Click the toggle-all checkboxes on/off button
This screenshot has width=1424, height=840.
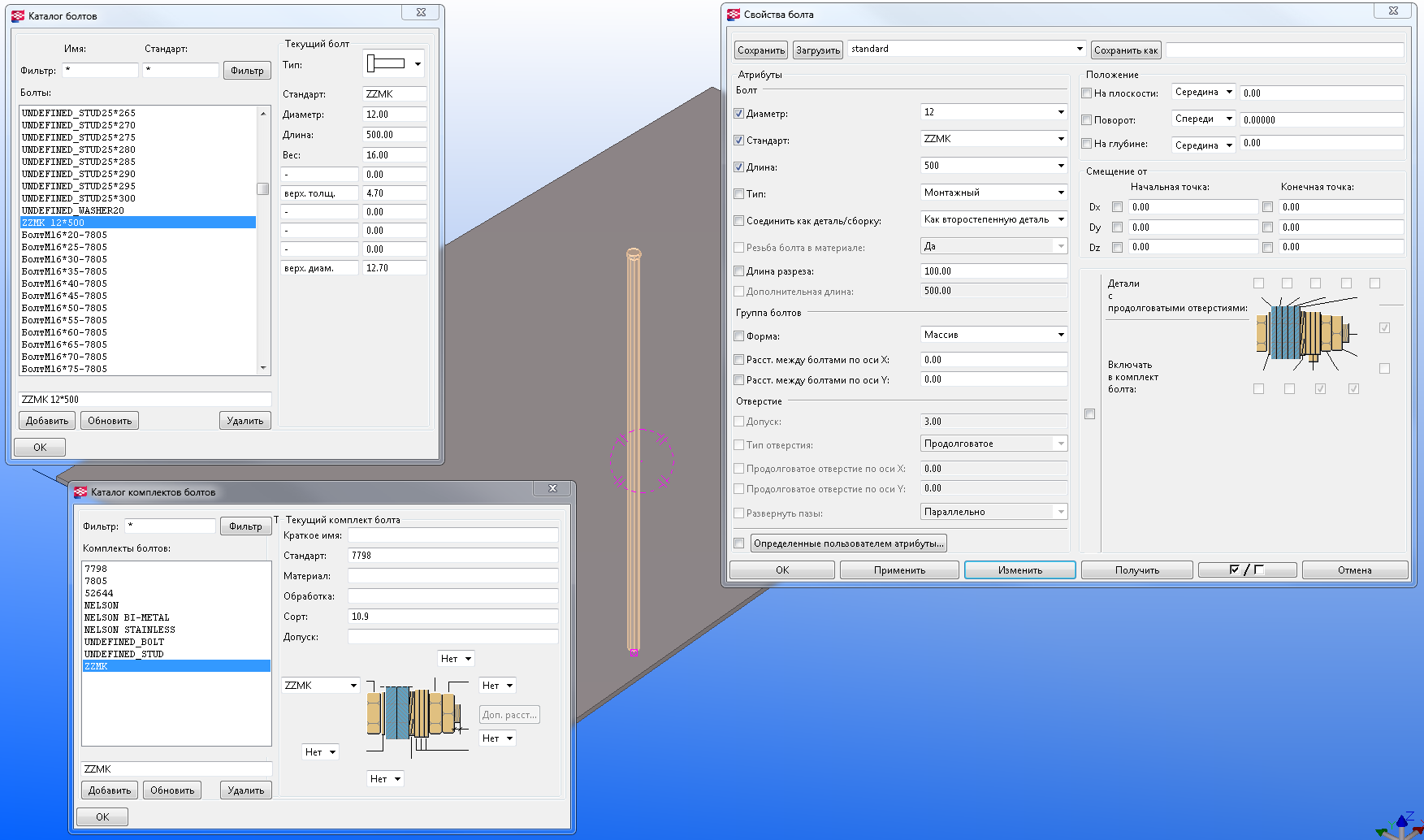coord(1247,570)
